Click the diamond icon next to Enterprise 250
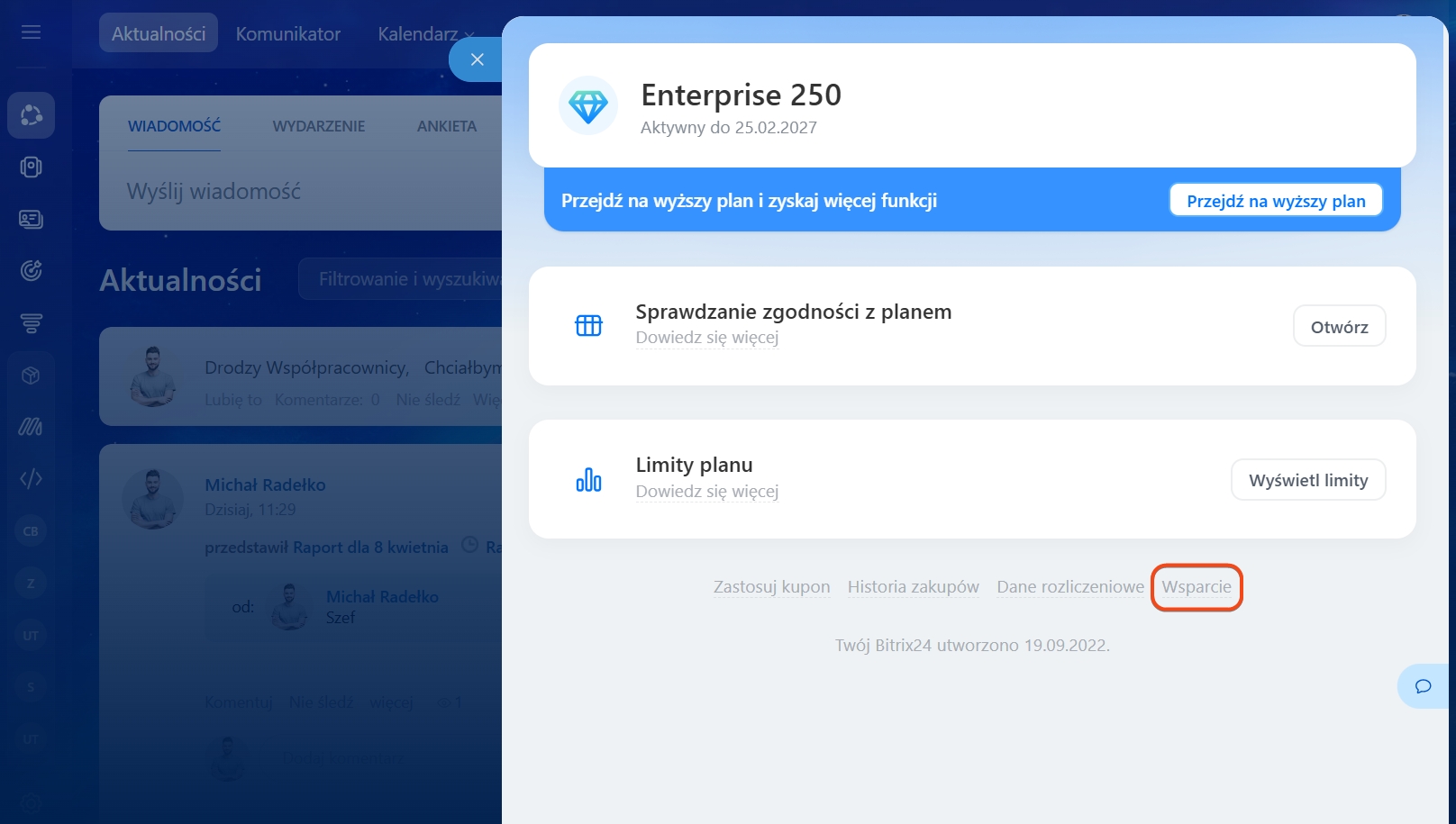Viewport: 1456px width, 824px height. (x=588, y=105)
